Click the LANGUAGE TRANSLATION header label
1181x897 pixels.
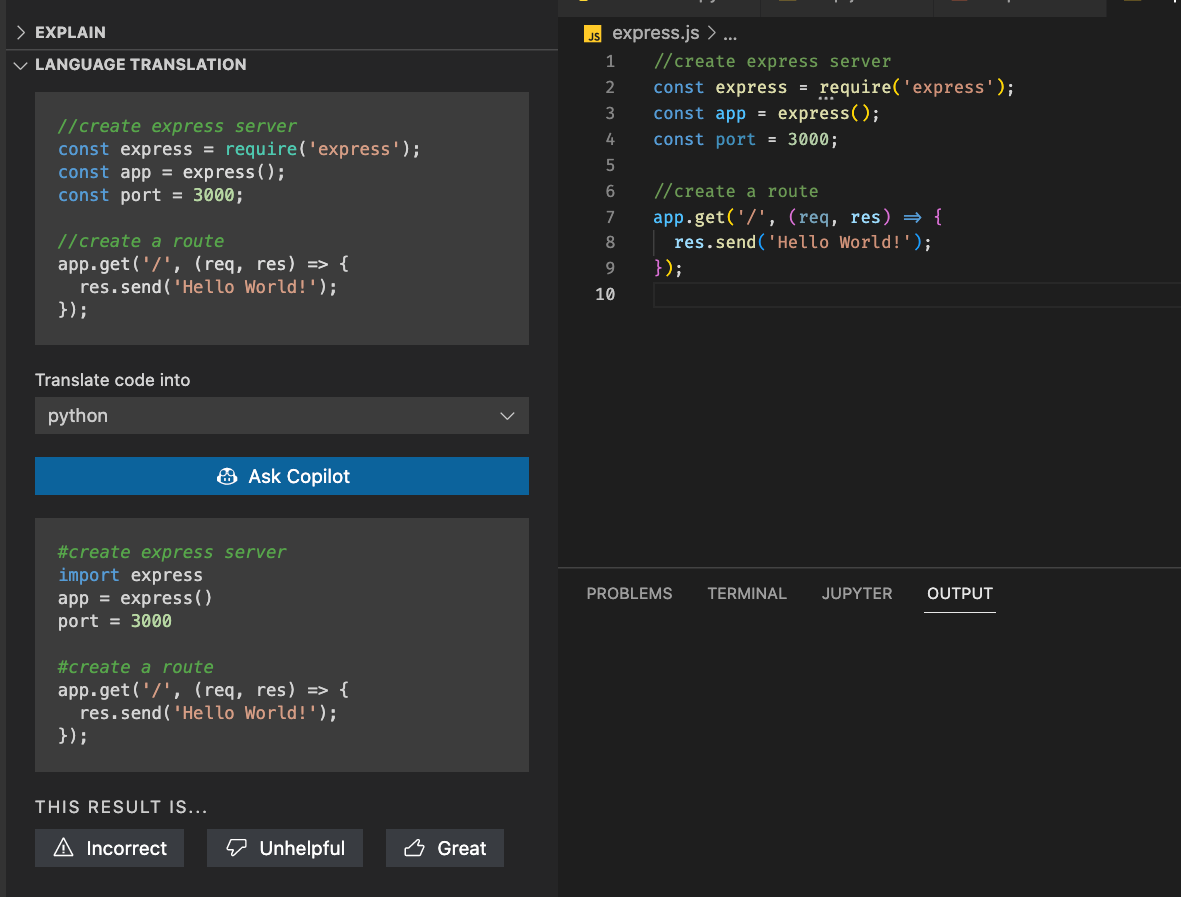pos(140,65)
